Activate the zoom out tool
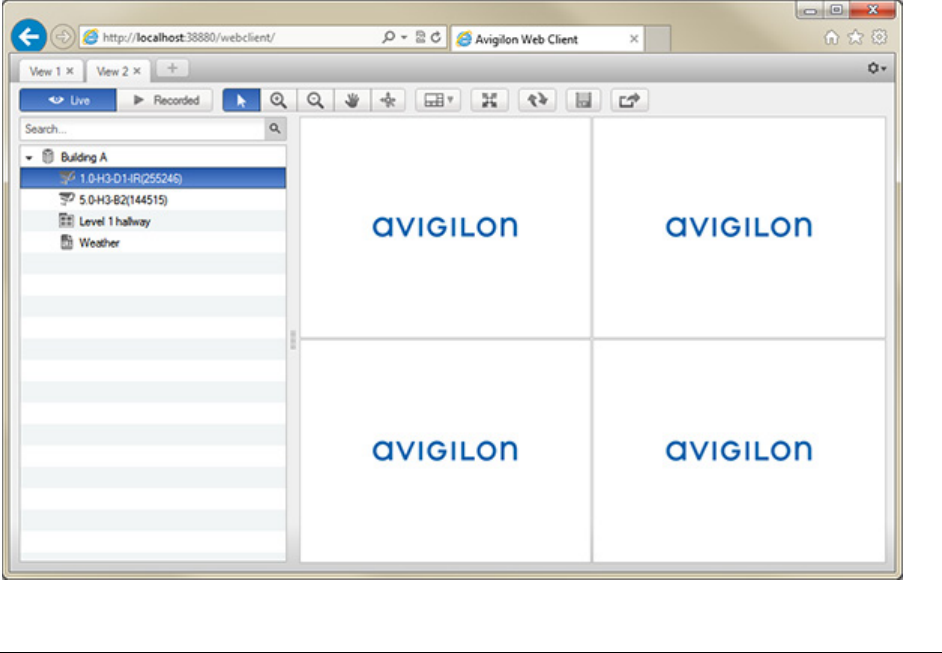 click(x=315, y=100)
